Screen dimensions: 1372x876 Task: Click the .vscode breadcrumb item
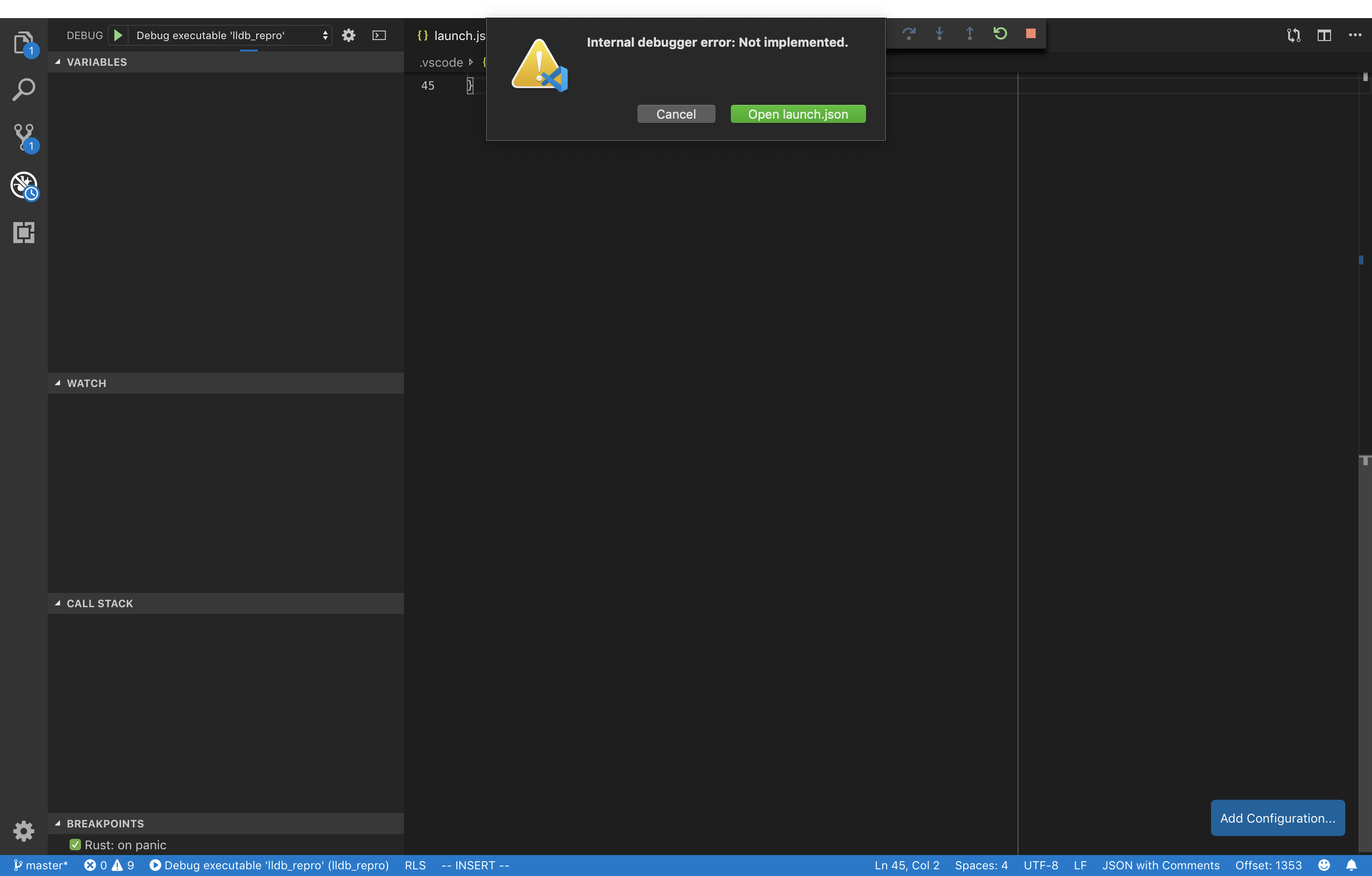(x=442, y=62)
